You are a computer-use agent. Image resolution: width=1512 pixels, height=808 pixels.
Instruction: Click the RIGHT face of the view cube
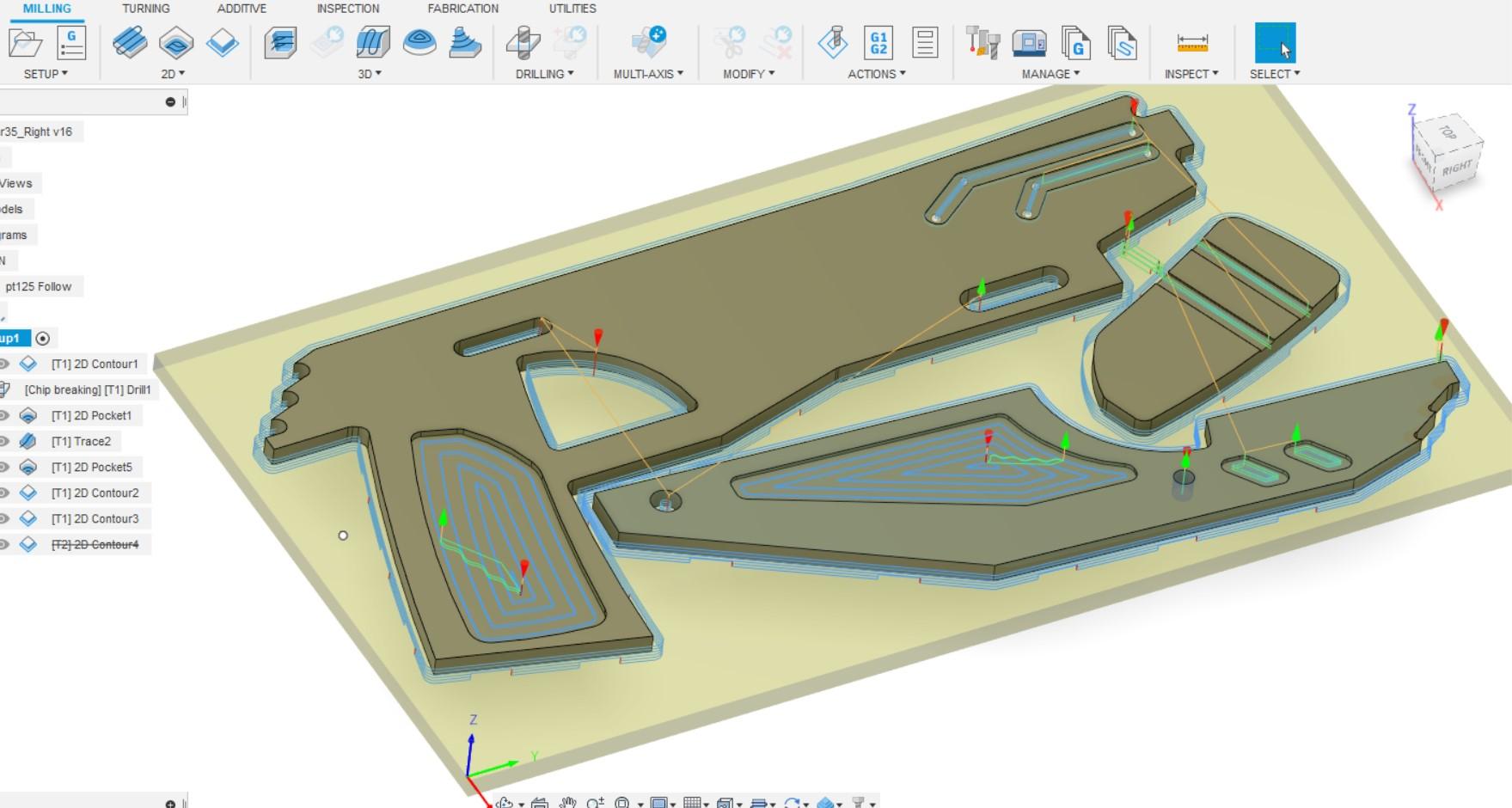pos(1456,167)
